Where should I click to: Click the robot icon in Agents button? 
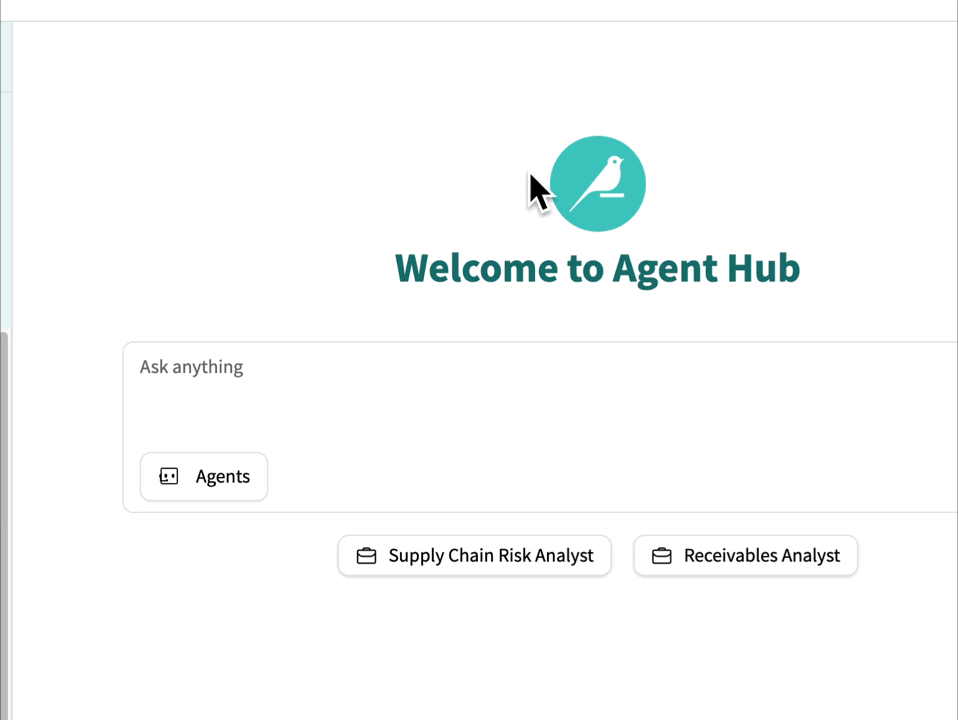169,476
